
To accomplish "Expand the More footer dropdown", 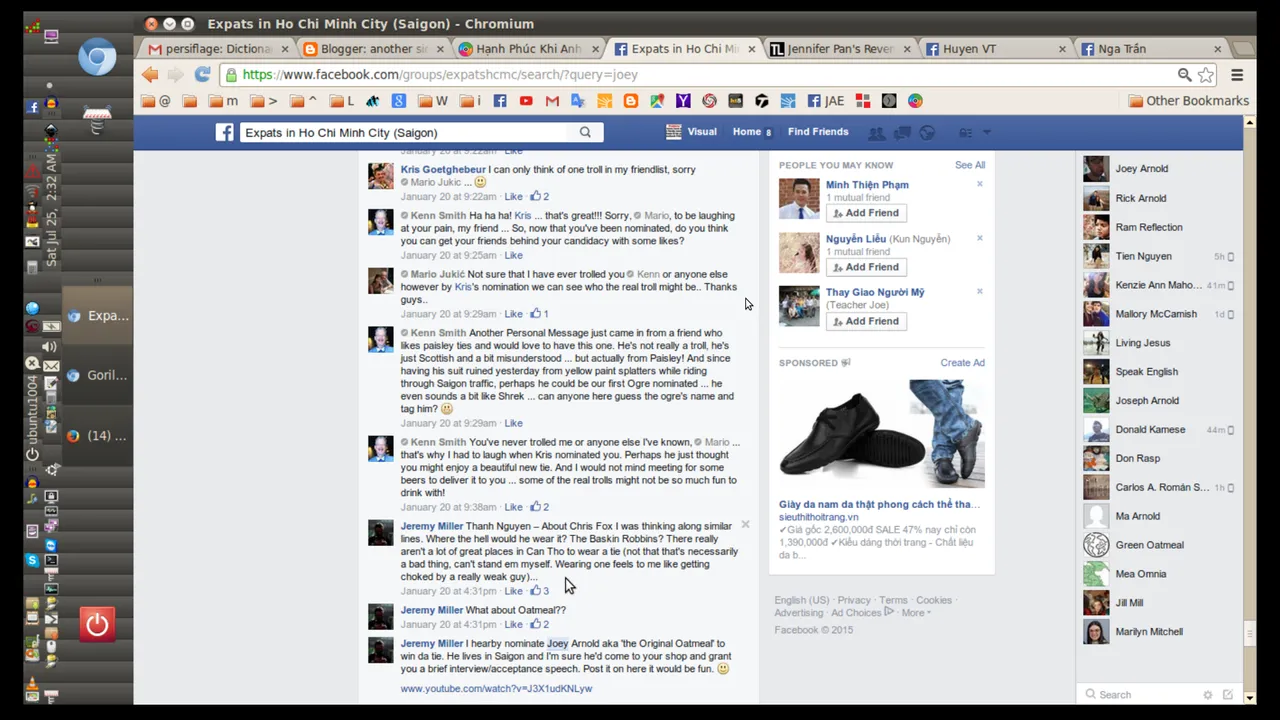I will (915, 613).
